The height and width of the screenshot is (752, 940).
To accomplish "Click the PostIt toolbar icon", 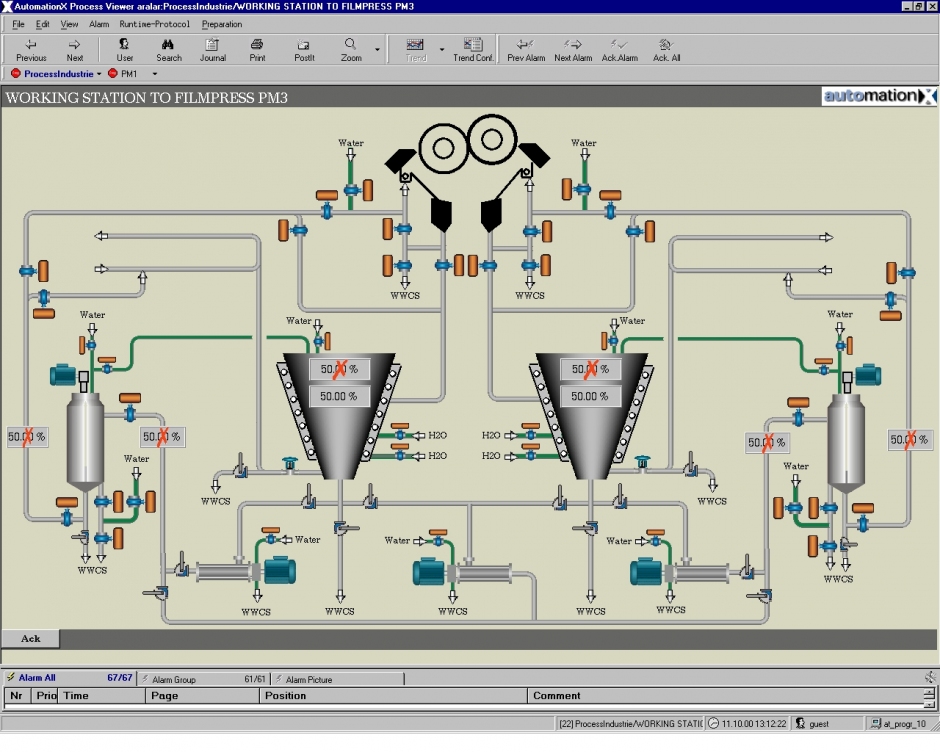I will click(x=304, y=50).
